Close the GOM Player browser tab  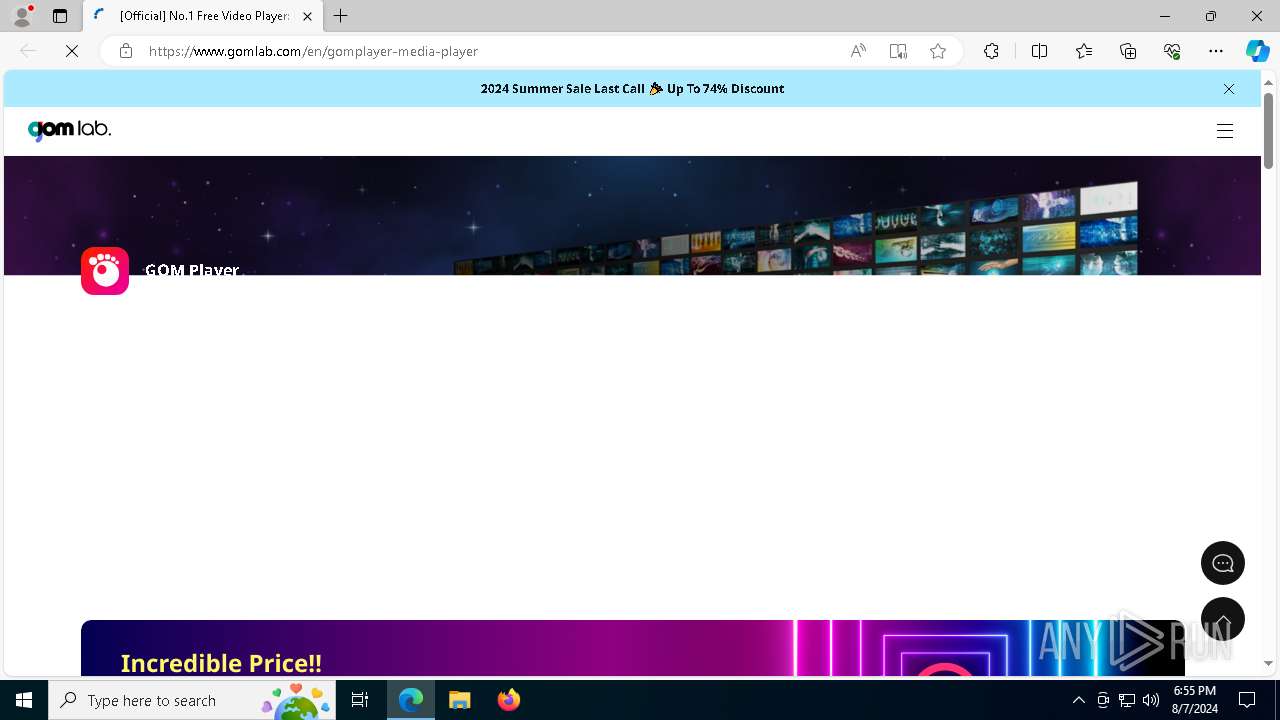[307, 16]
